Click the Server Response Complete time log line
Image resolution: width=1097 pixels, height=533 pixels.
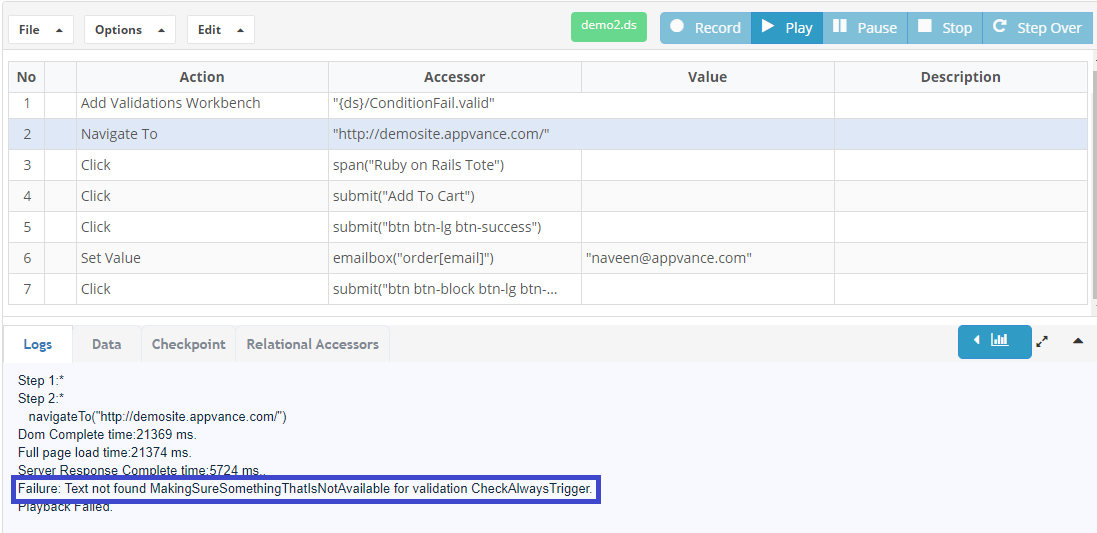coord(142,471)
